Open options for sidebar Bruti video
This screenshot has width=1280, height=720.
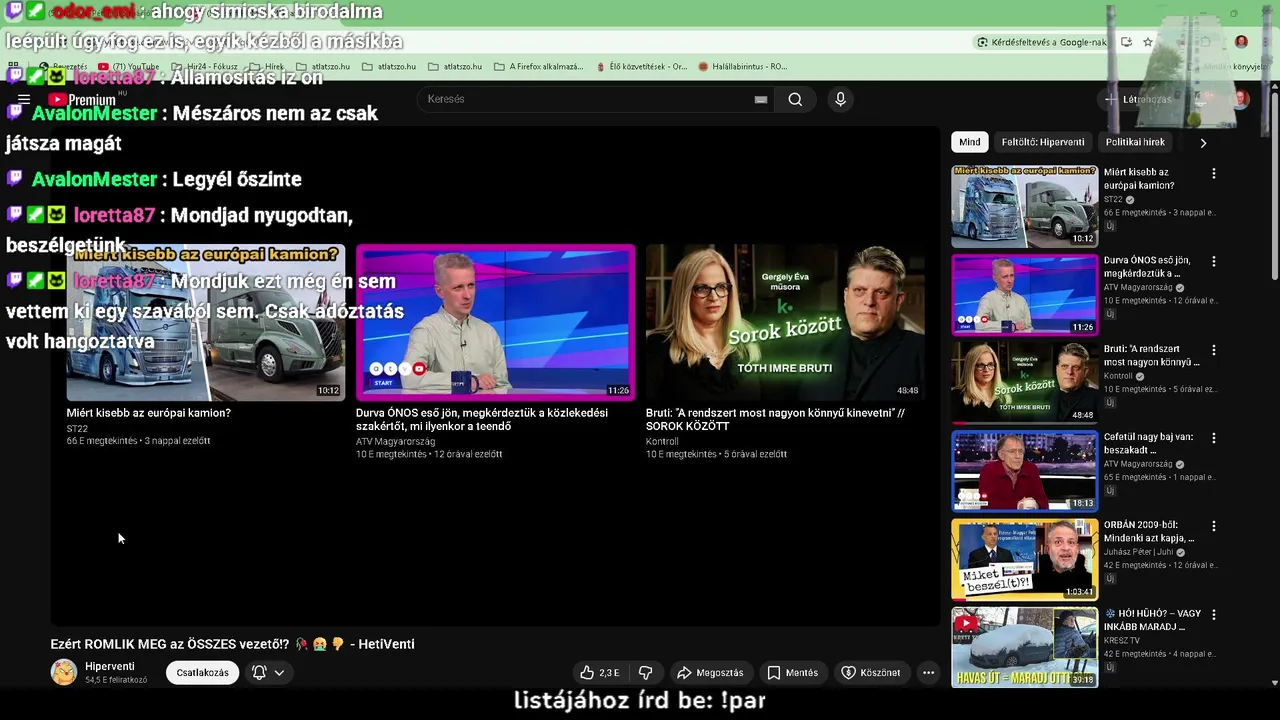[1214, 350]
